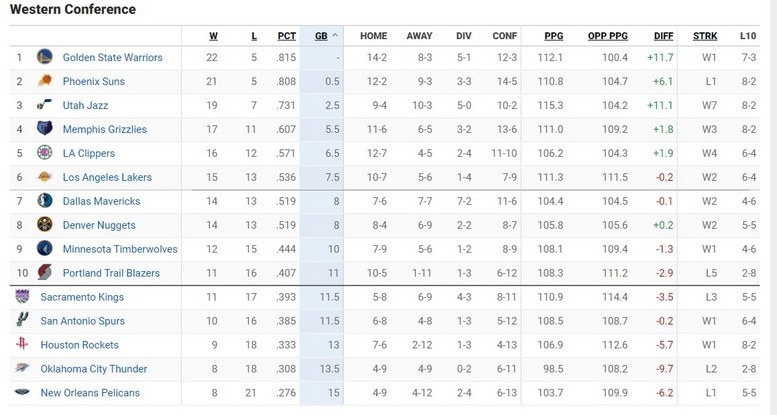
Task: Click the Golden State Warriors logo icon
Action: pyautogui.click(x=44, y=57)
